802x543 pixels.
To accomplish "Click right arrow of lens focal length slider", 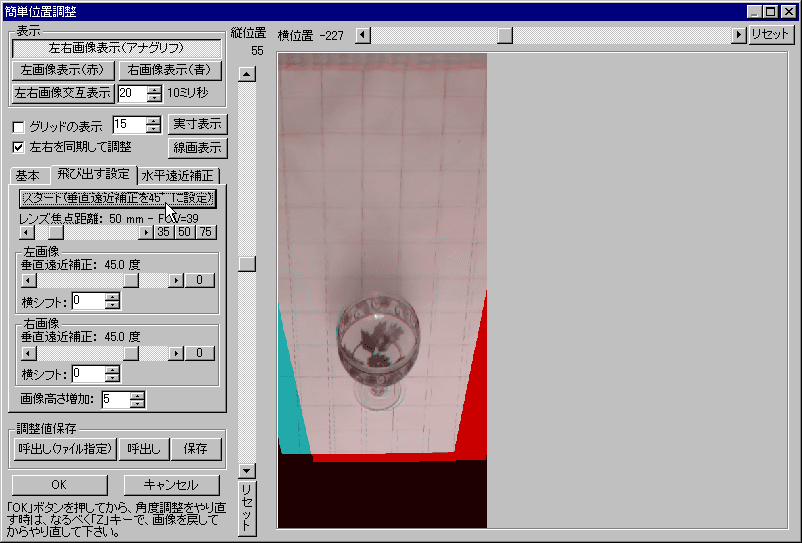I will coord(146,233).
